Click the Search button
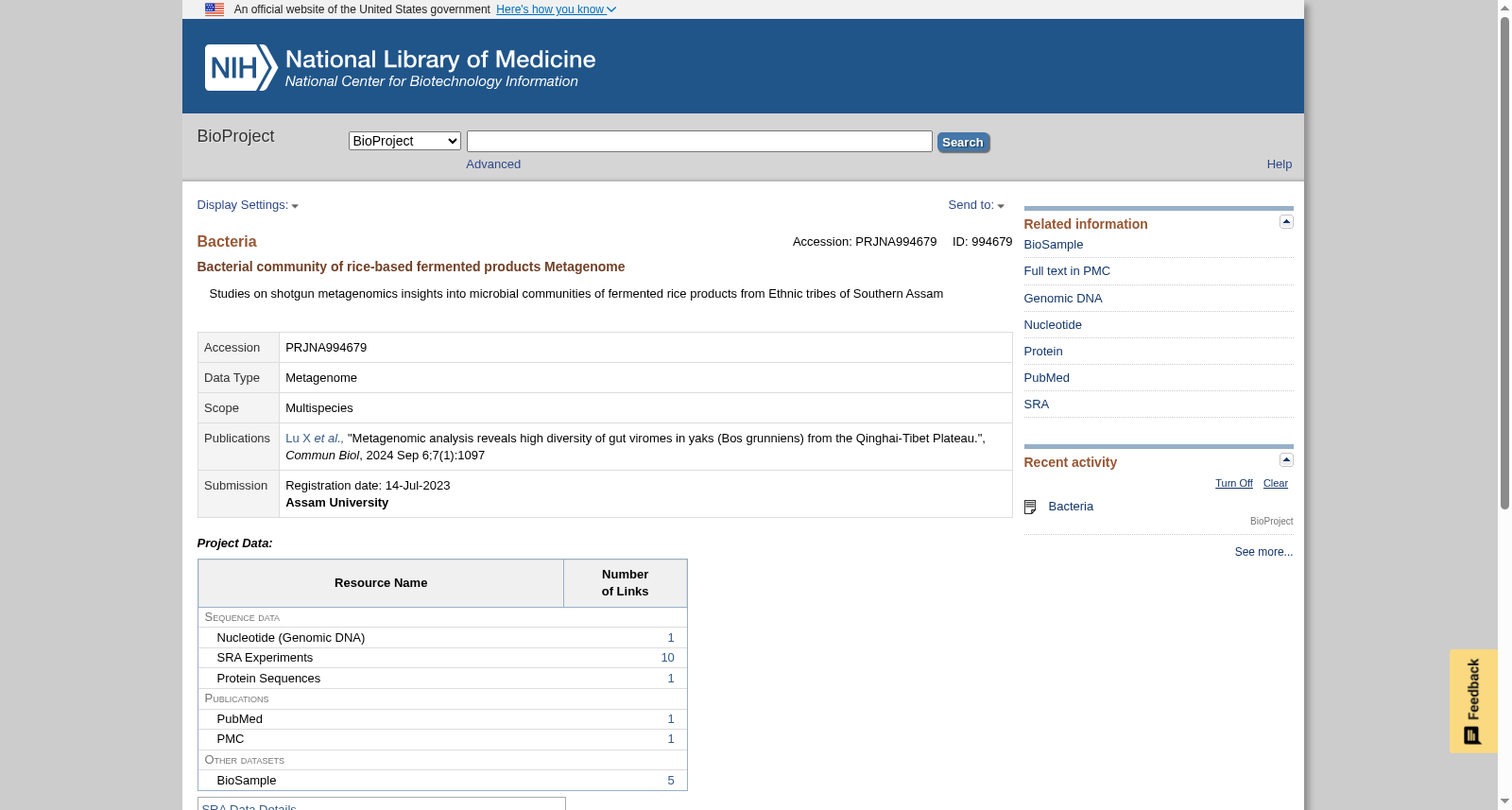The height and width of the screenshot is (810, 1512). pyautogui.click(x=963, y=143)
